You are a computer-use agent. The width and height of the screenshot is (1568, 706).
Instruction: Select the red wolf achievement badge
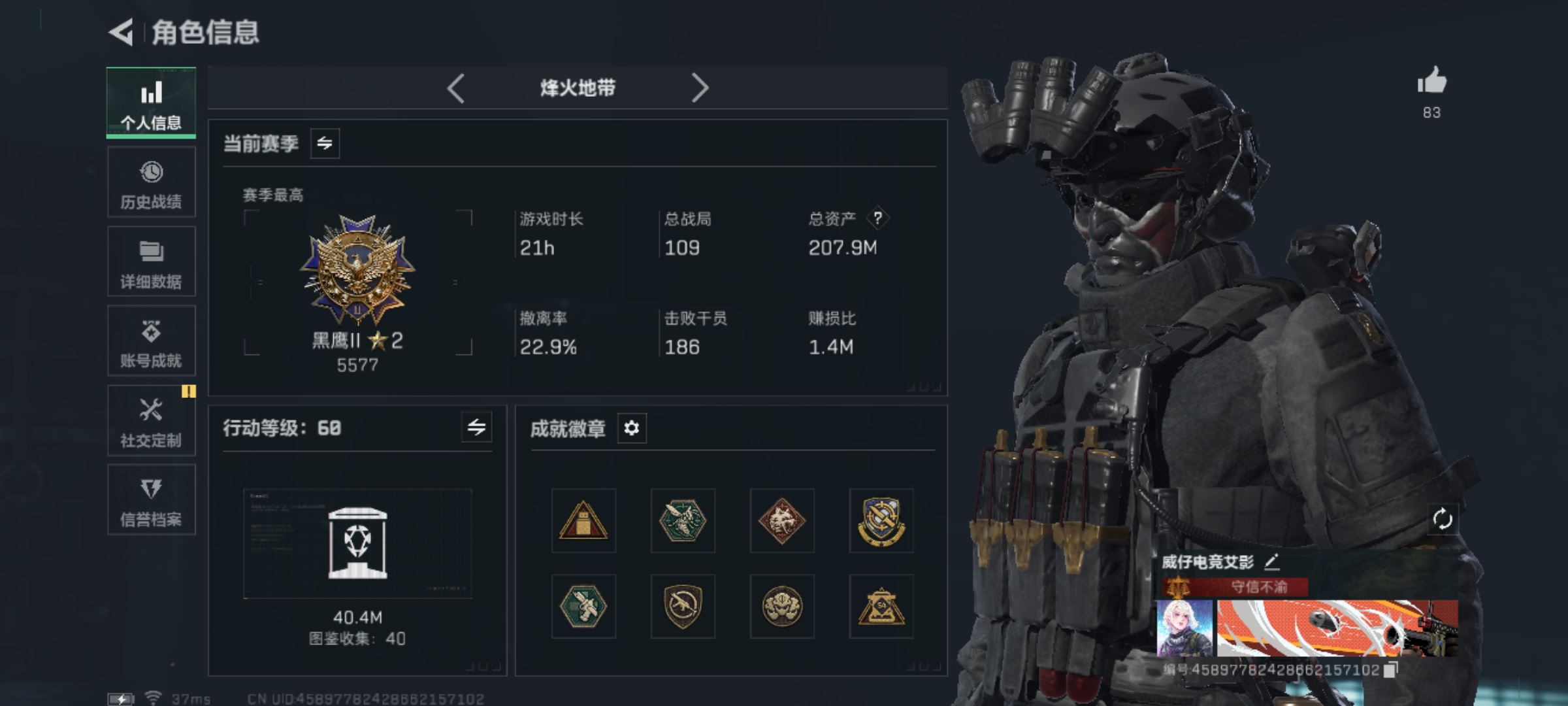pyautogui.click(x=782, y=521)
